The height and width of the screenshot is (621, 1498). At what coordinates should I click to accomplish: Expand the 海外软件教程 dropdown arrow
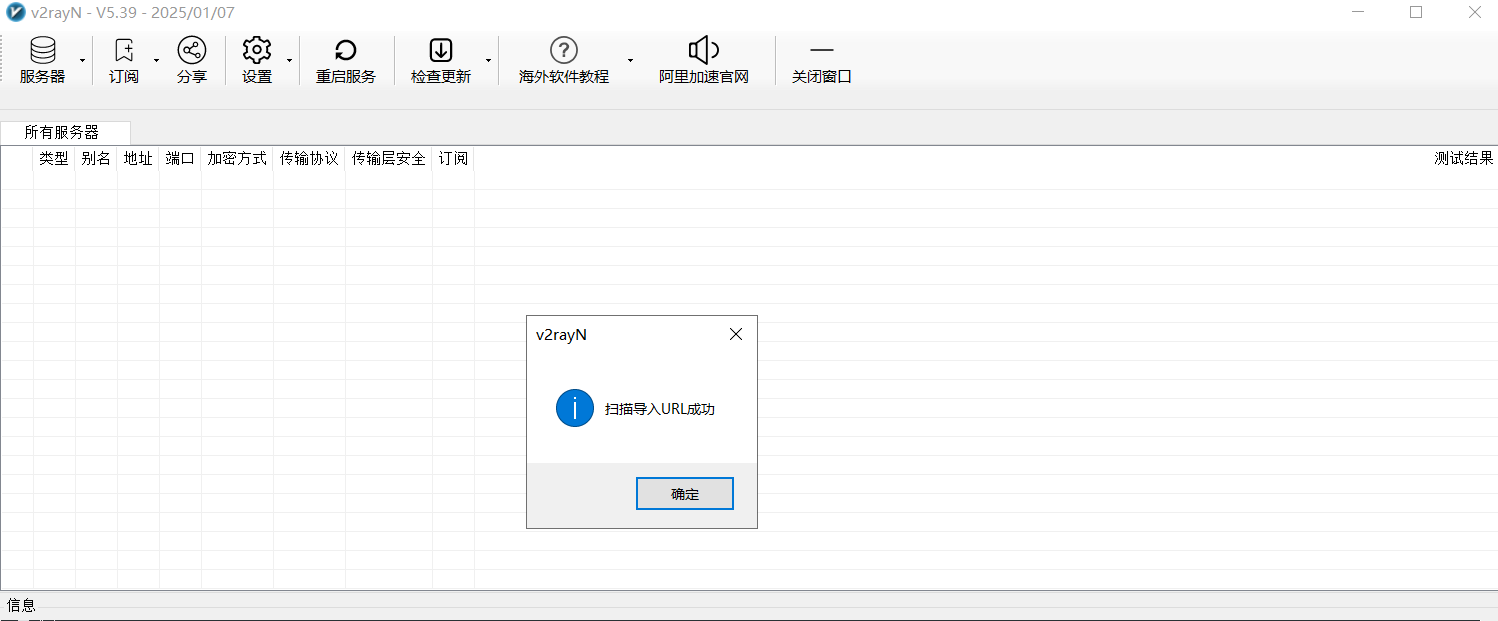click(630, 60)
